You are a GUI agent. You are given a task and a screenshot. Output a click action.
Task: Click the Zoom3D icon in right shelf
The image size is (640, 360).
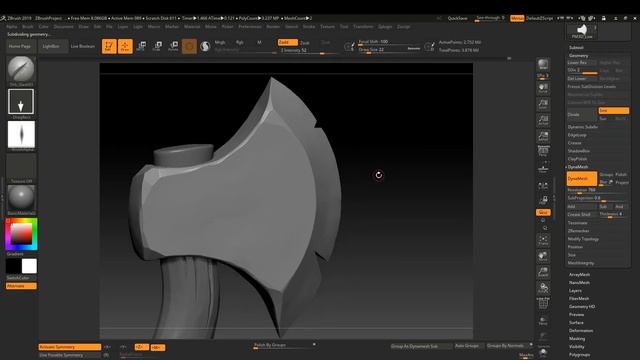[x=543, y=272]
